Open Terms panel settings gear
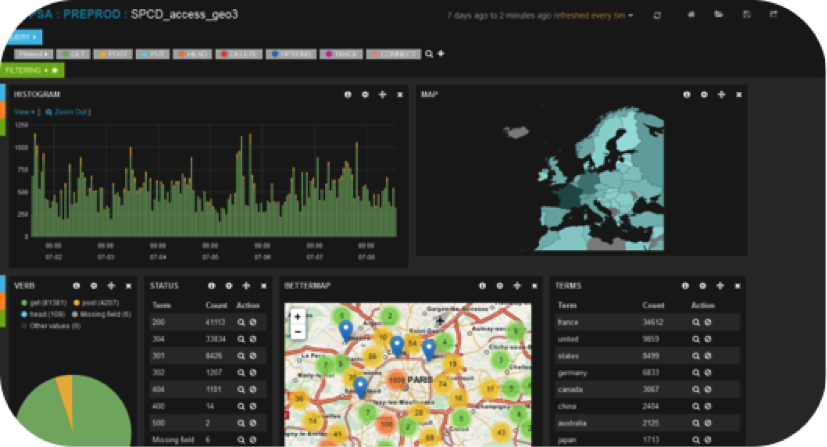Image resolution: width=827 pixels, height=447 pixels. pos(703,286)
